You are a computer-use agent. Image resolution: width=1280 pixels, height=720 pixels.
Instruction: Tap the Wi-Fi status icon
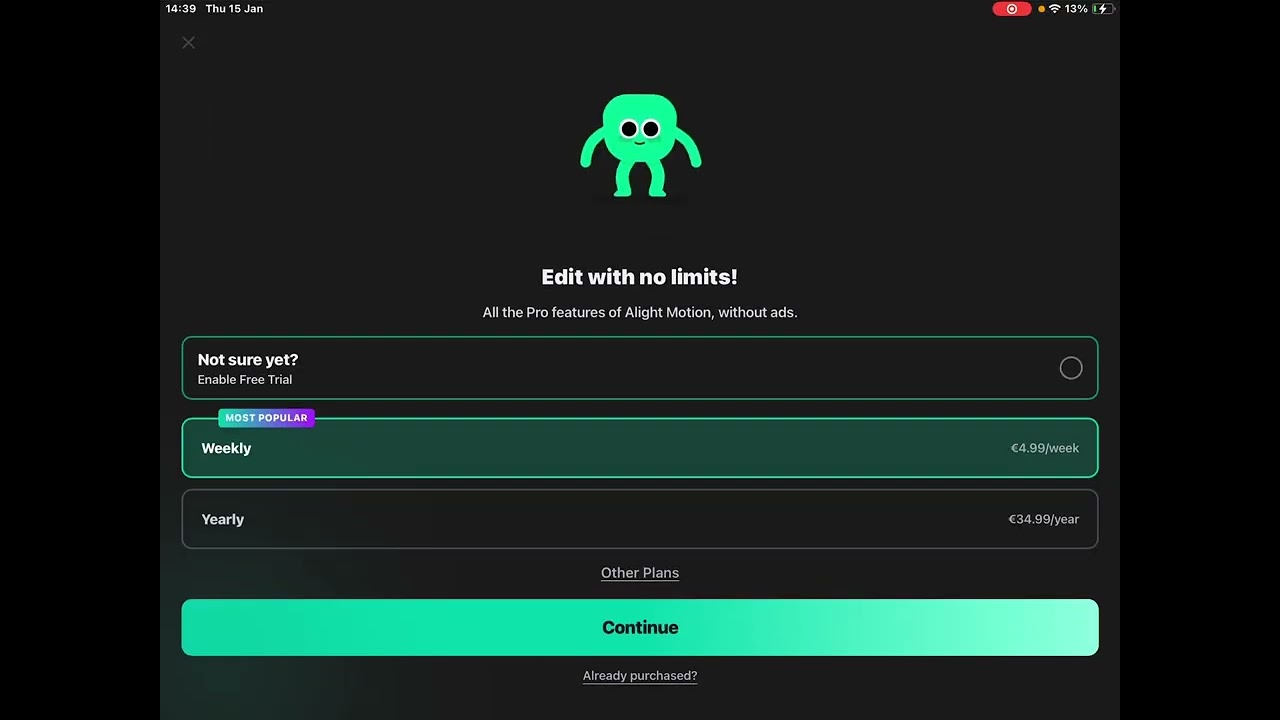coord(1054,9)
